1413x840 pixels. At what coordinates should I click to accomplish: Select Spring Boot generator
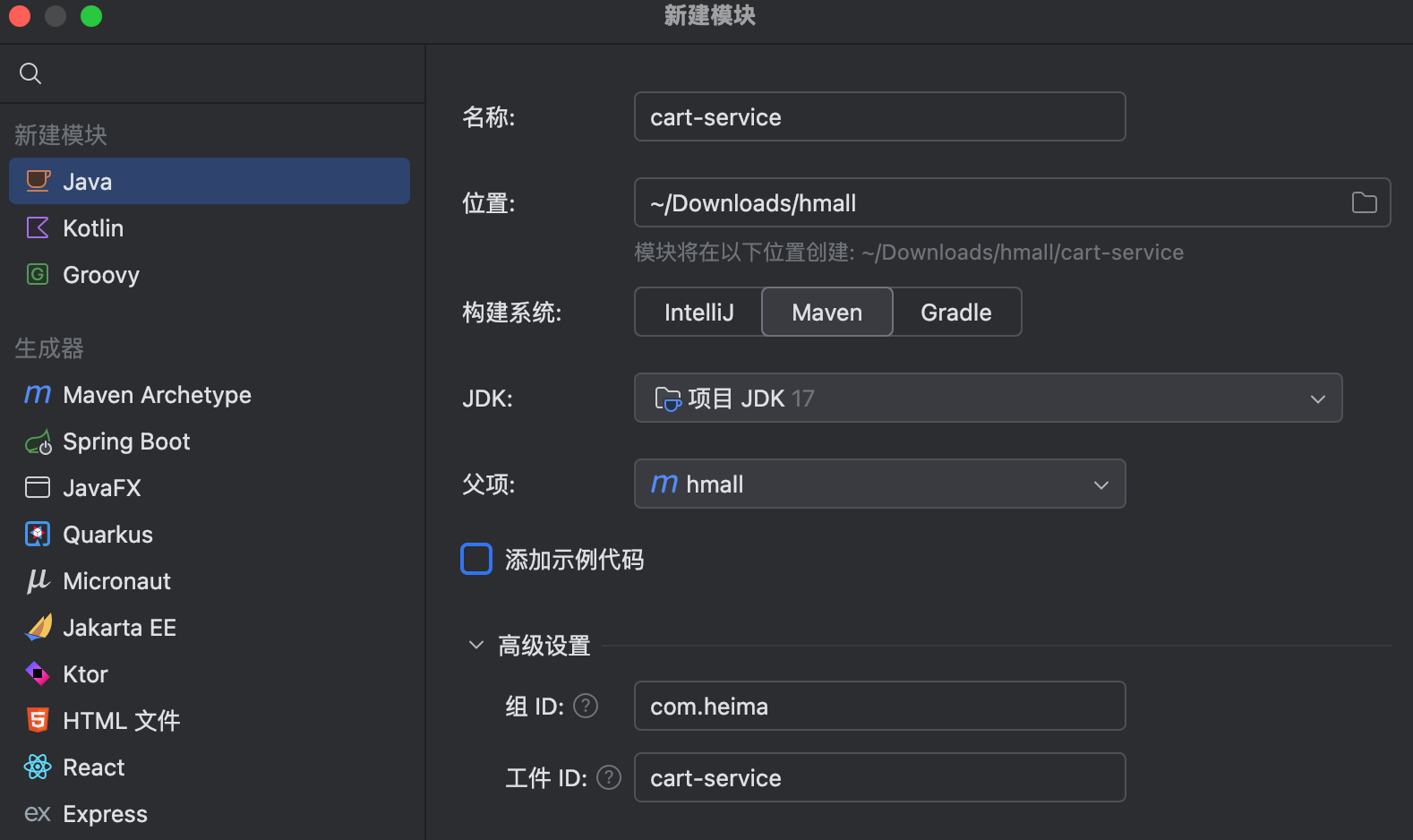(210, 441)
